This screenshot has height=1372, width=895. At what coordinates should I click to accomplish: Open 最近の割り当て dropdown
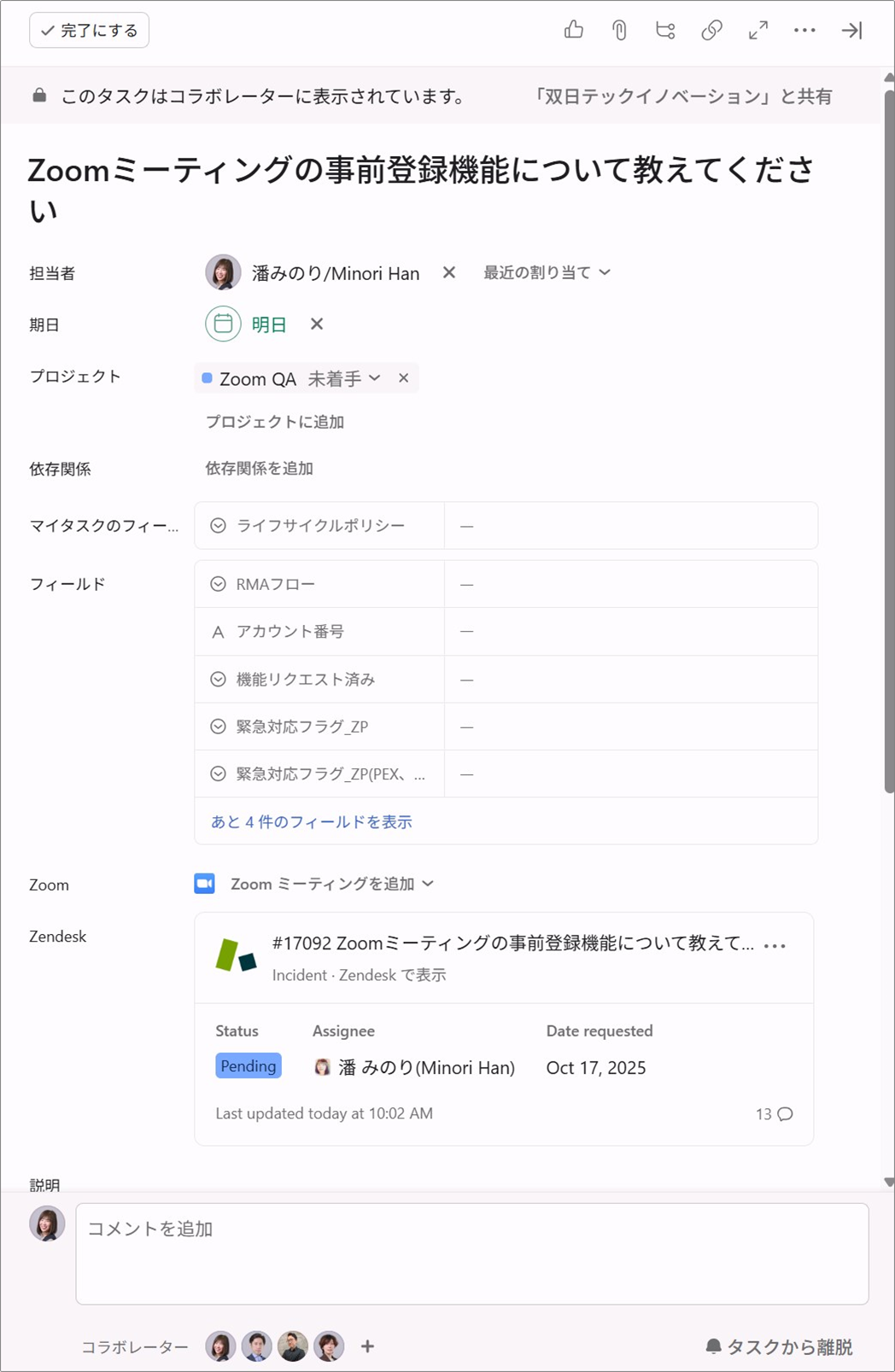547,272
